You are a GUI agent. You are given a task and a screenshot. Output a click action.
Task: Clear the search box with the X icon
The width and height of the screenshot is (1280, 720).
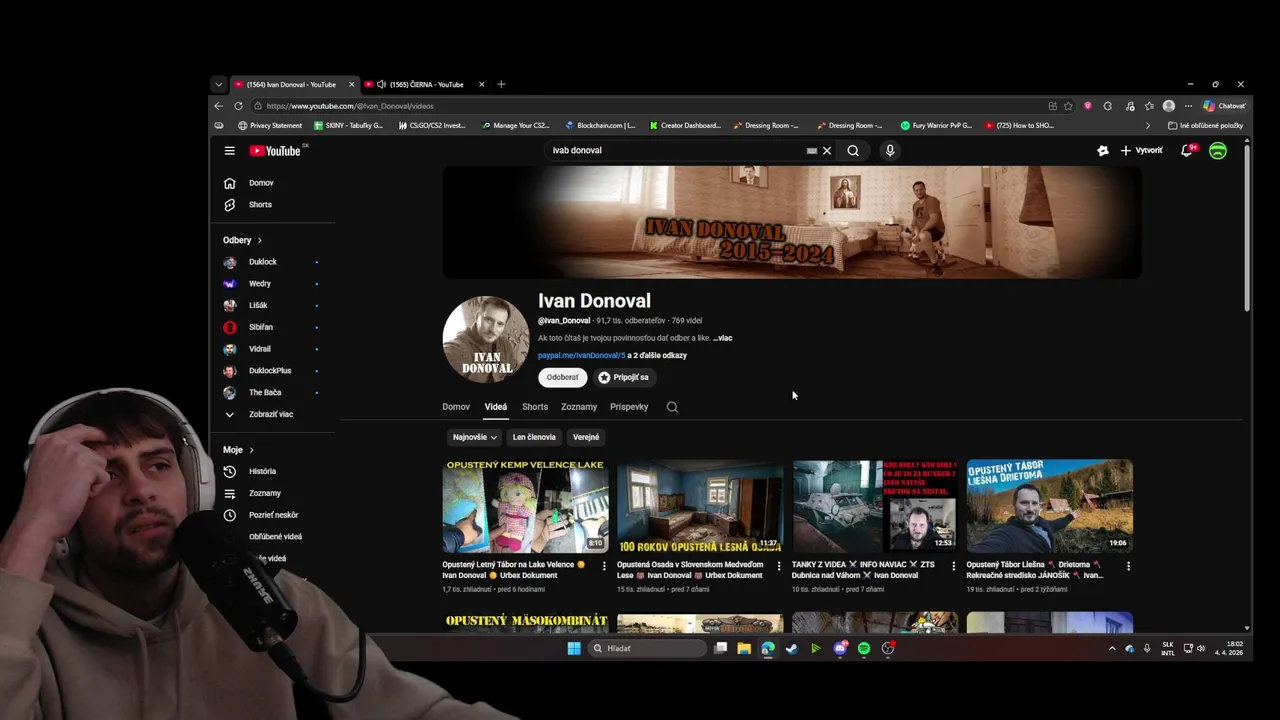pos(827,151)
